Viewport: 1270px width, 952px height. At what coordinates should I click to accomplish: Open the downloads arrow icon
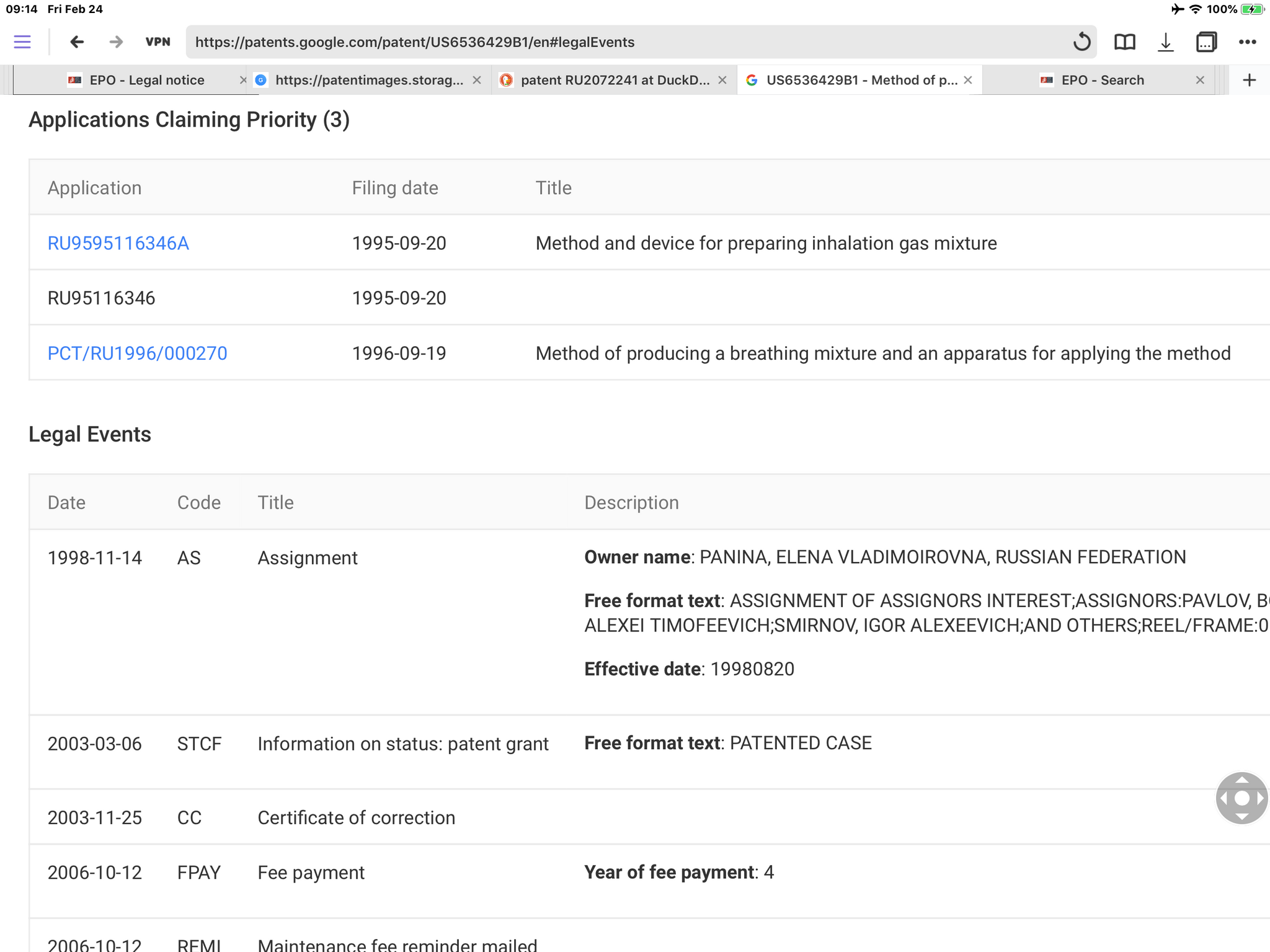(x=1165, y=42)
